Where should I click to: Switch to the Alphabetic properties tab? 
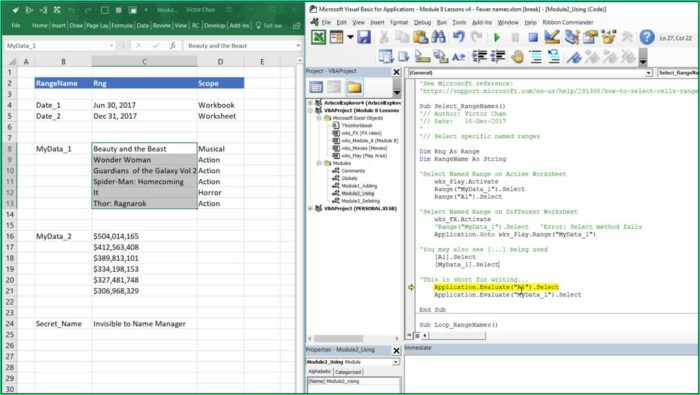pyautogui.click(x=320, y=372)
